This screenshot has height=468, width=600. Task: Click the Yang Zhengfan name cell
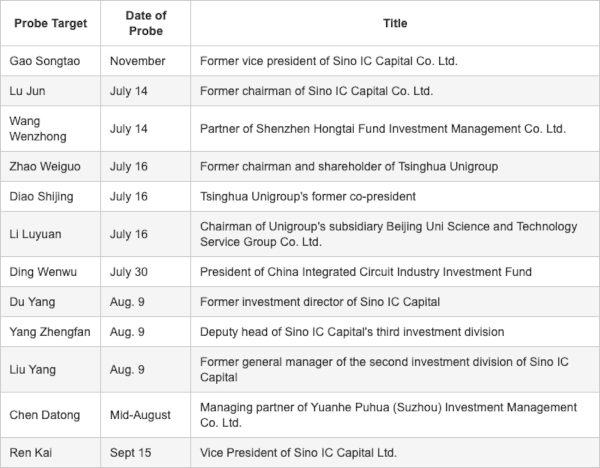pos(49,331)
